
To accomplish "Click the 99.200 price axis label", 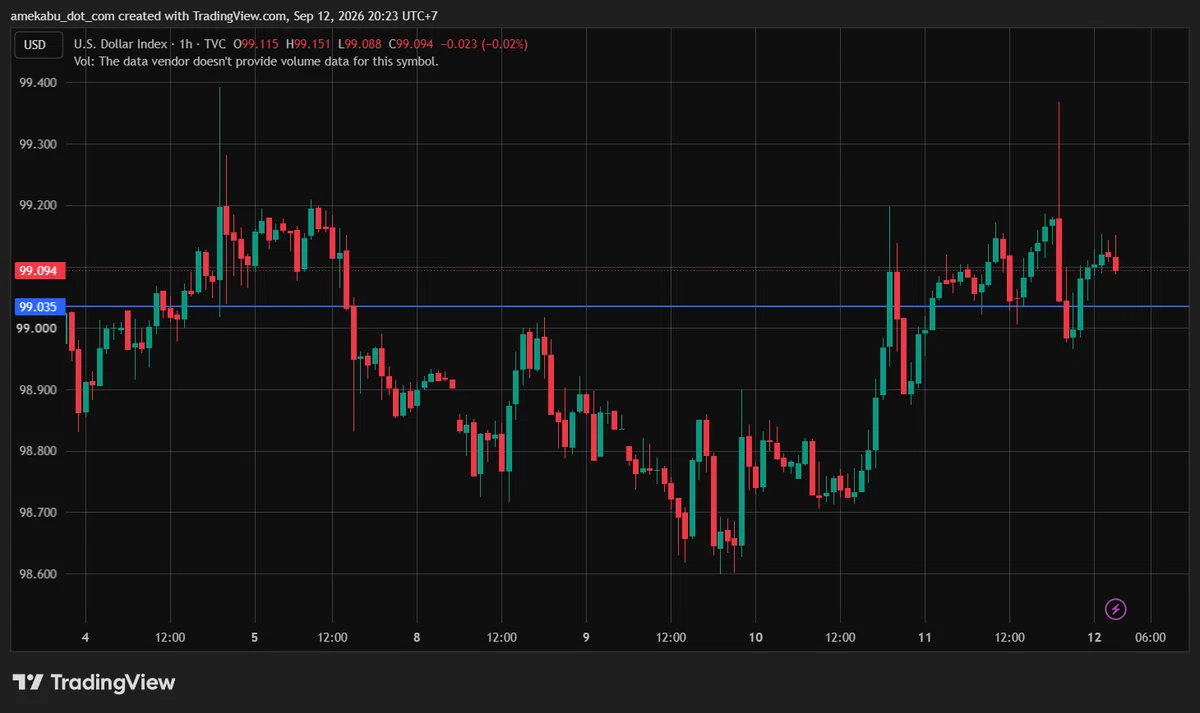I will [38, 205].
